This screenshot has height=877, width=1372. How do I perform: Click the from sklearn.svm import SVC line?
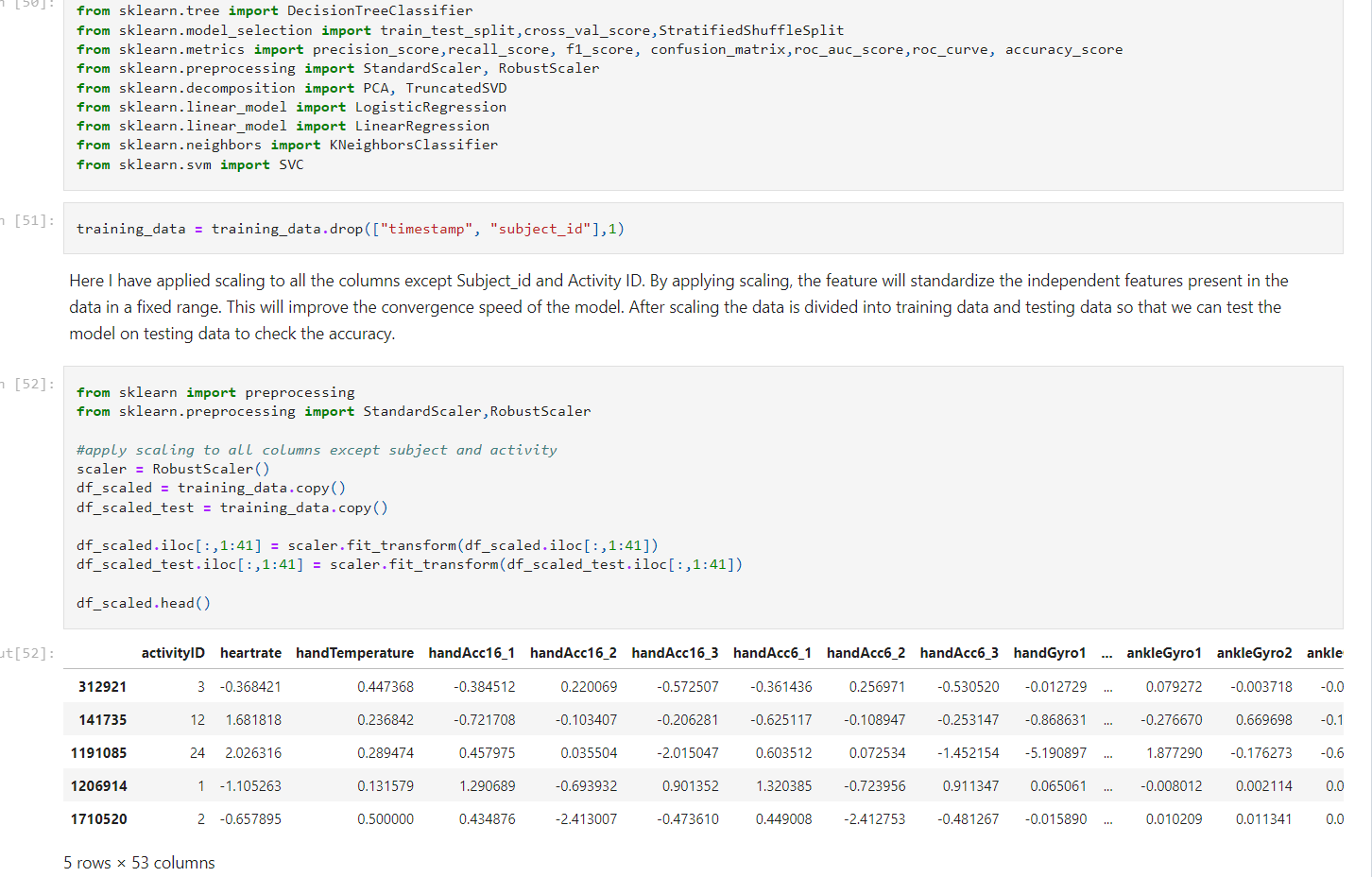189,163
